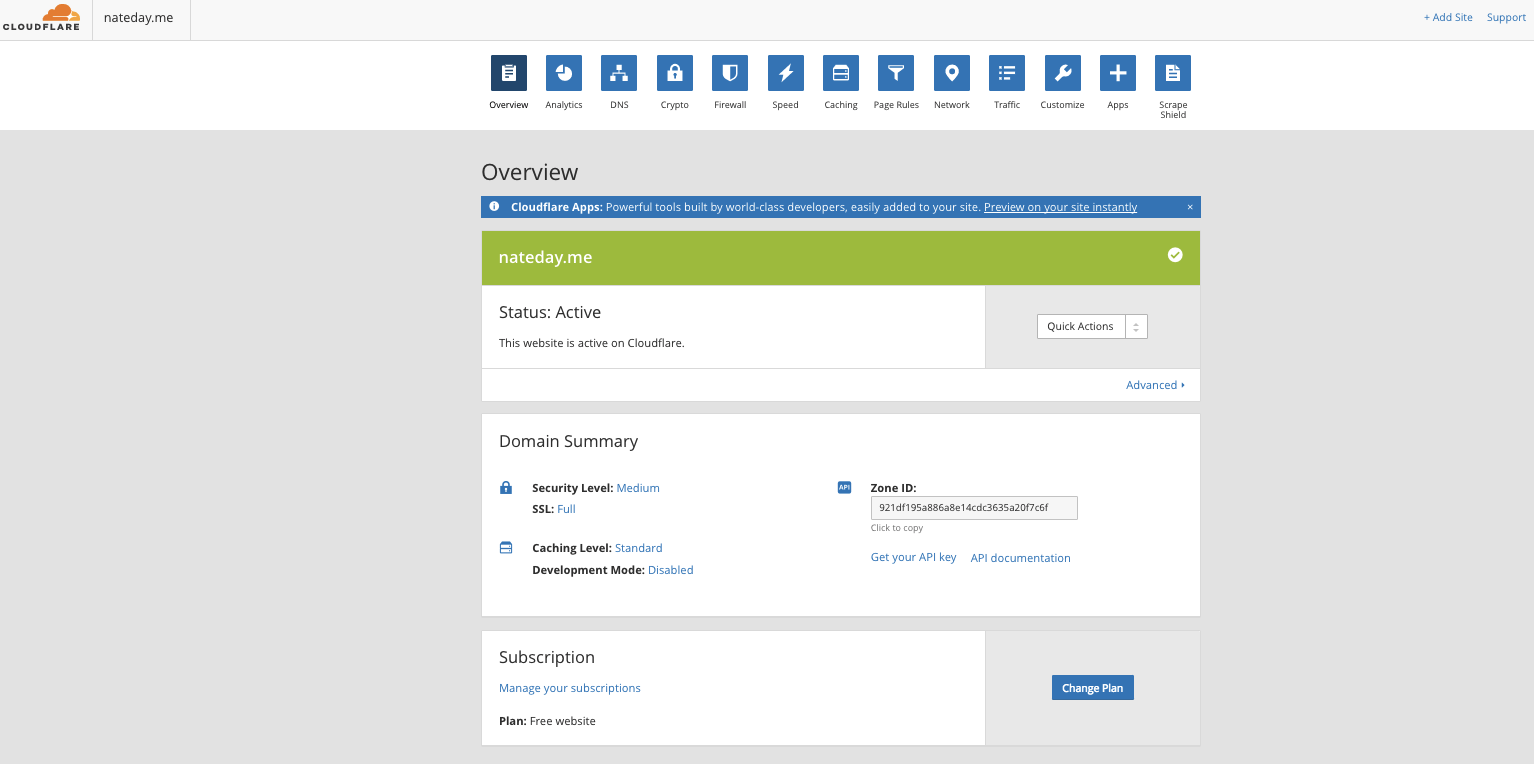Click the info icon in Apps banner
This screenshot has height=764, width=1534.
point(494,207)
